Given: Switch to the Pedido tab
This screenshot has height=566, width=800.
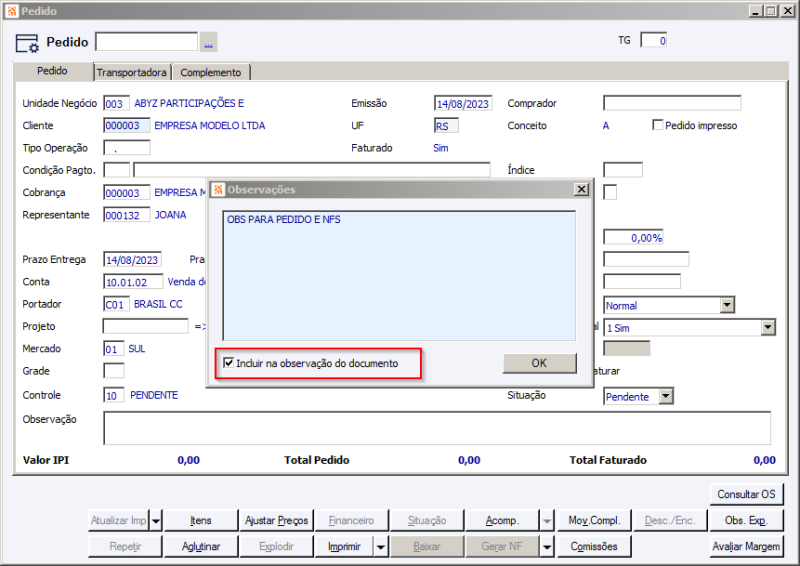Looking at the screenshot, I should [x=52, y=71].
